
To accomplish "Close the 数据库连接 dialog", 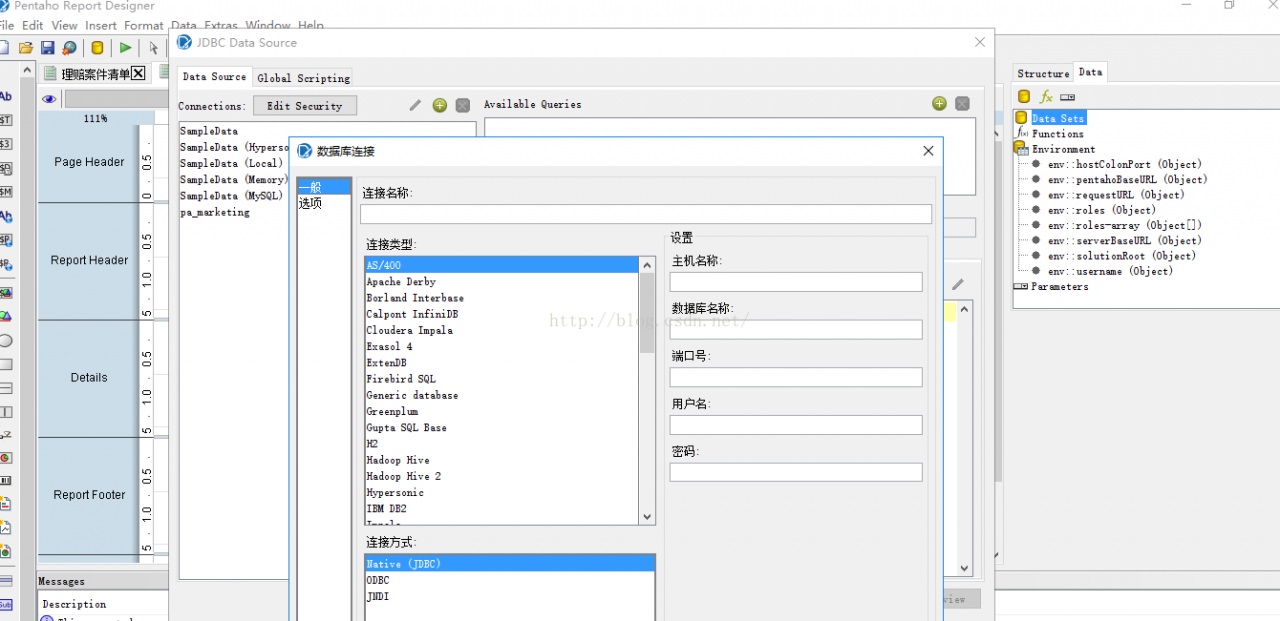I will point(928,151).
